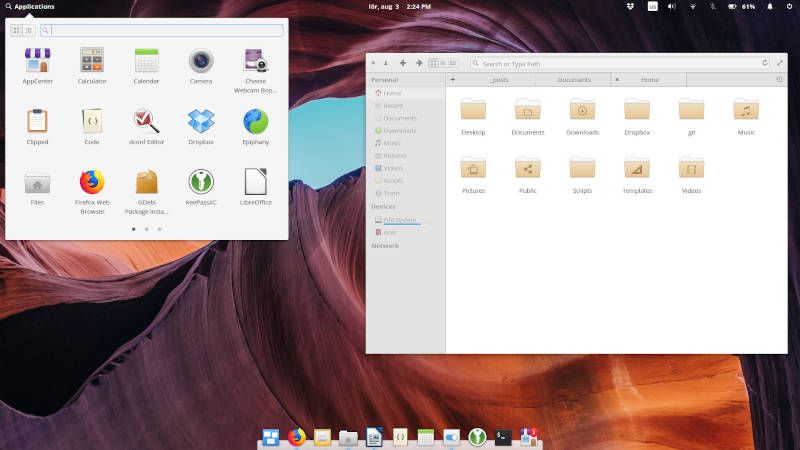Switch to the Documents tab
Image resolution: width=800 pixels, height=450 pixels.
[573, 80]
